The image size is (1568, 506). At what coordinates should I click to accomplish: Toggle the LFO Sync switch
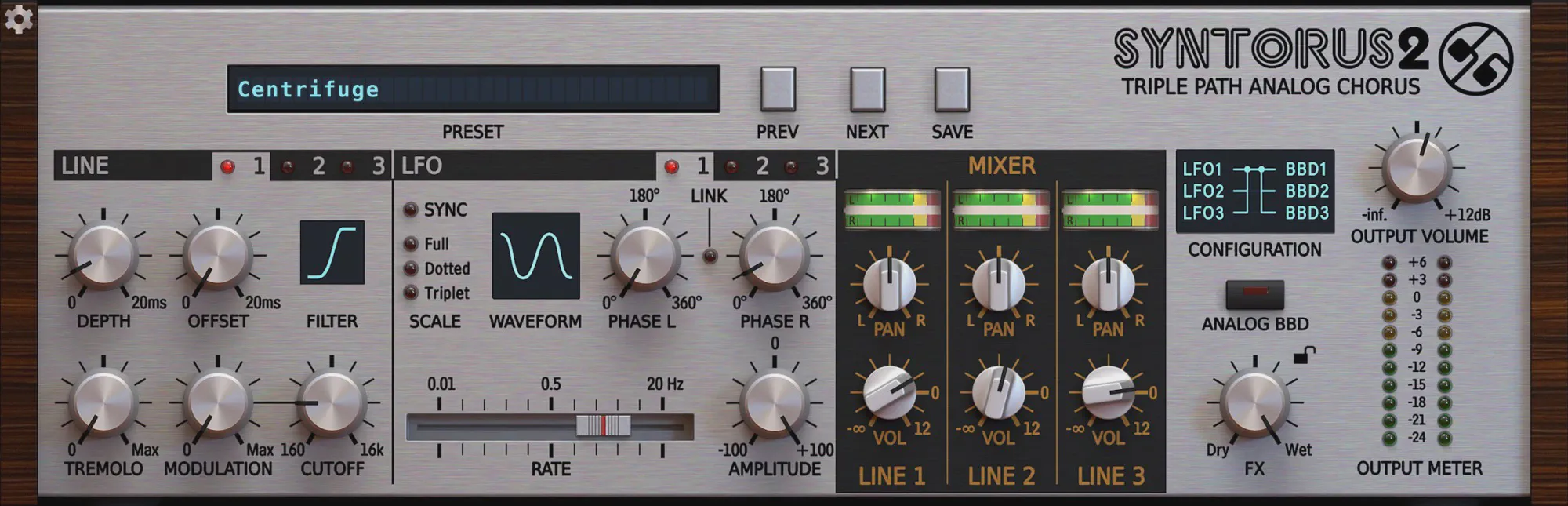tap(411, 209)
